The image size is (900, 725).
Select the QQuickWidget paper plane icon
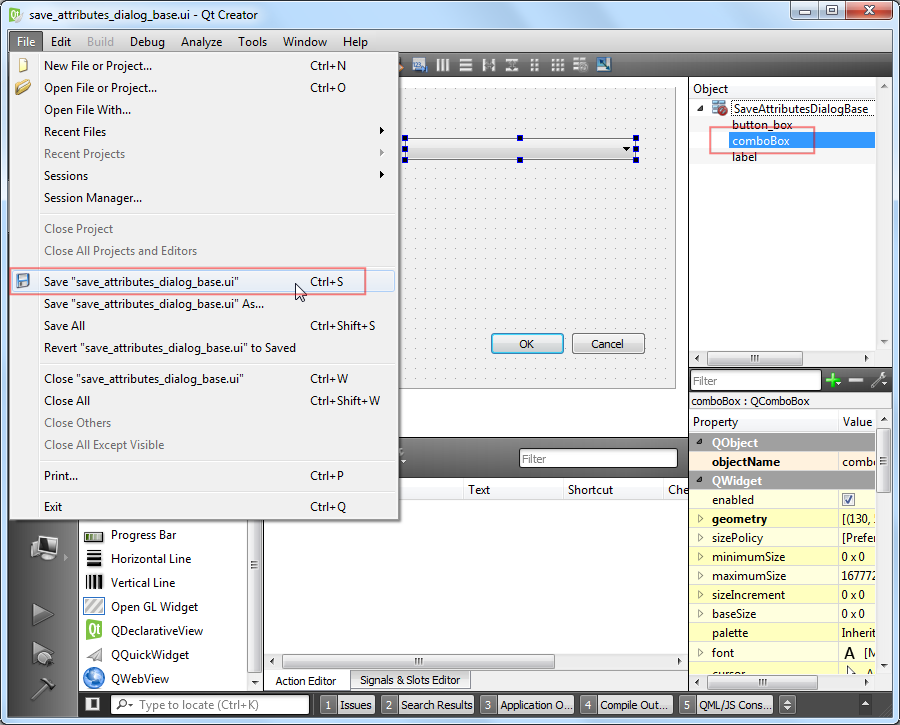point(94,655)
